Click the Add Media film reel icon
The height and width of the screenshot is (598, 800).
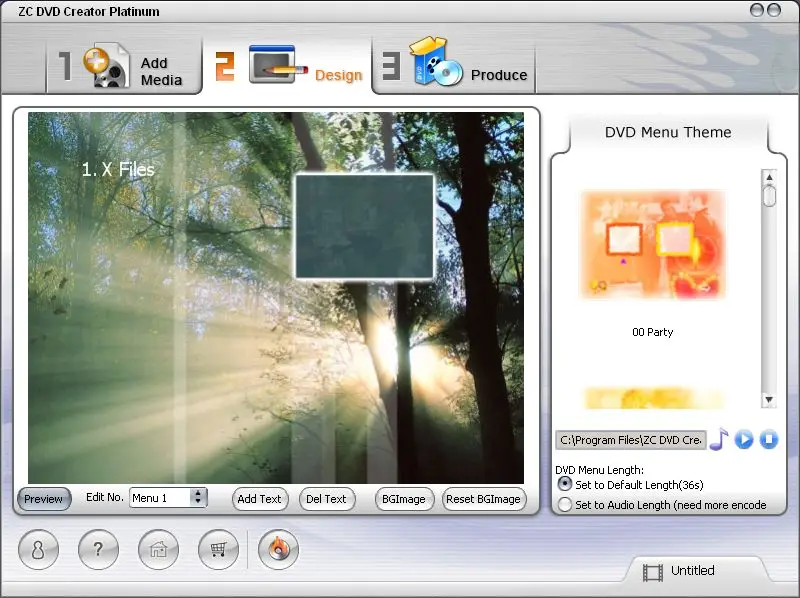(x=106, y=67)
